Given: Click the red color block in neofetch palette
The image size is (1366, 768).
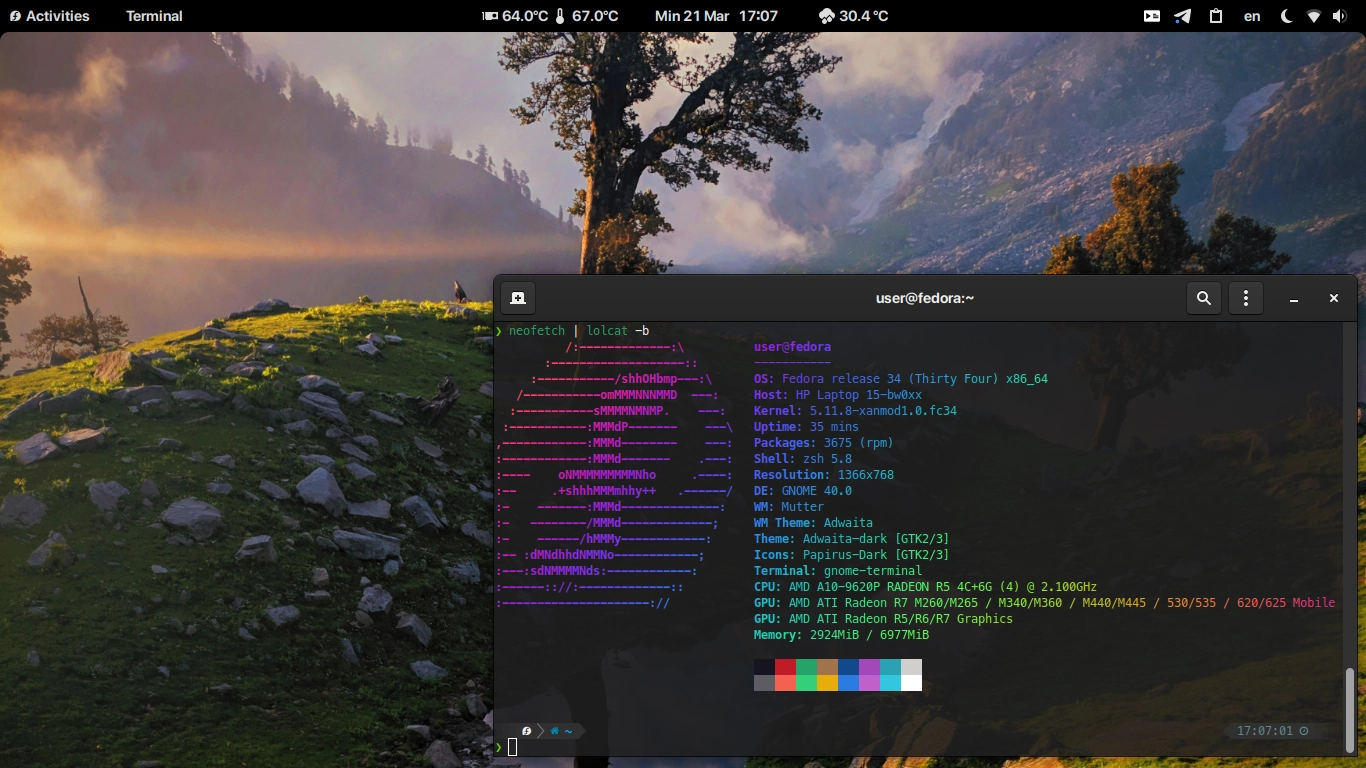Looking at the screenshot, I should [x=785, y=667].
